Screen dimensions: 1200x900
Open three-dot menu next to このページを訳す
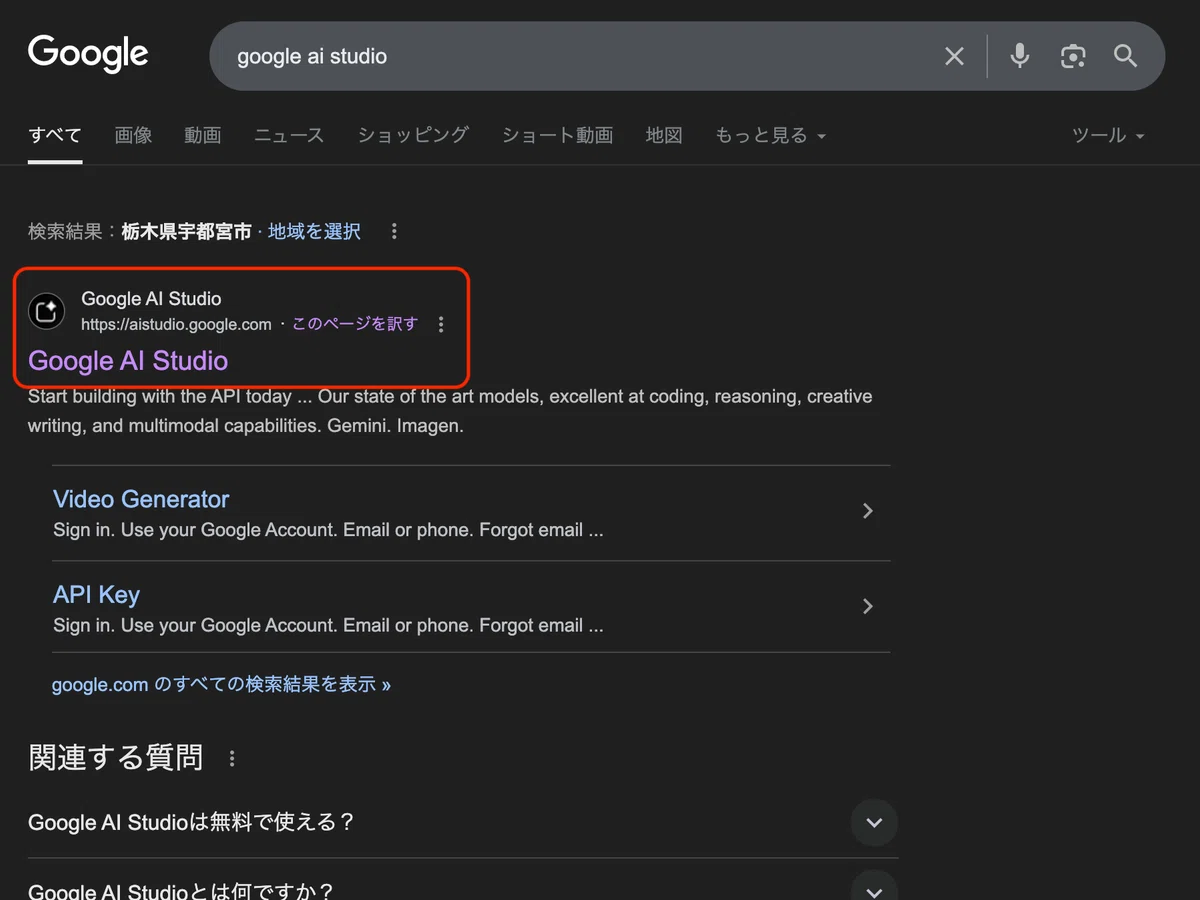pyautogui.click(x=441, y=324)
